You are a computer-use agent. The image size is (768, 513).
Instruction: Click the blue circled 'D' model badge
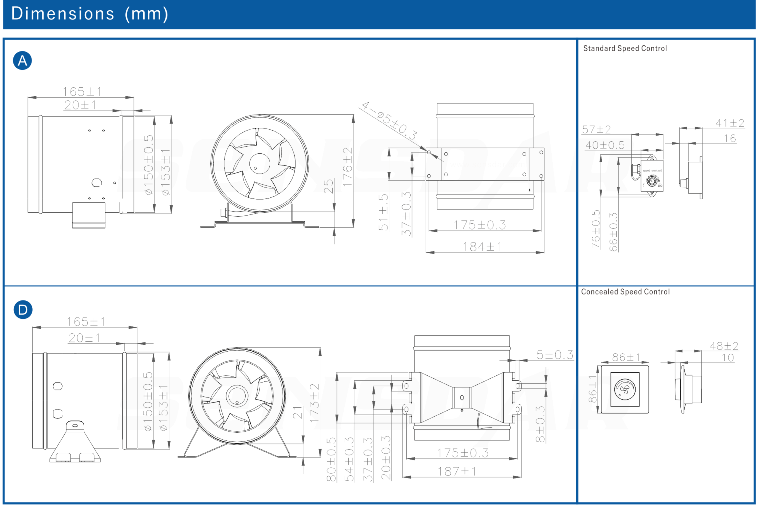[23, 310]
